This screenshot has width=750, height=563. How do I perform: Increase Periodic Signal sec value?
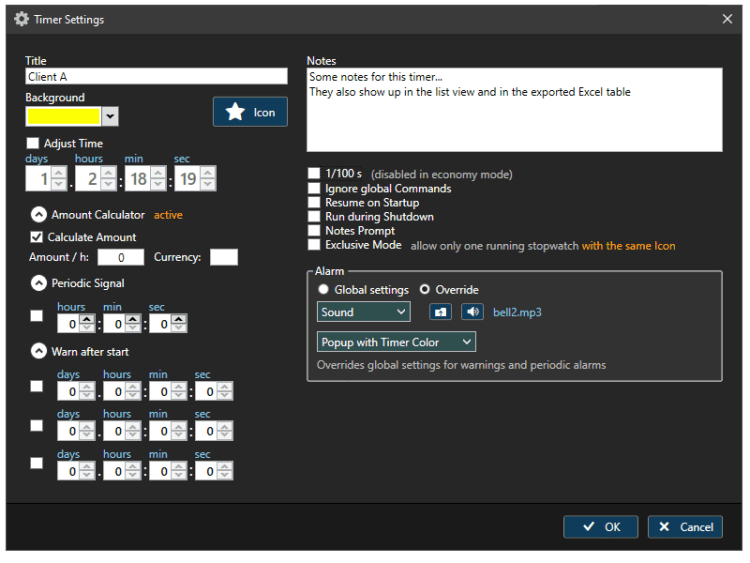point(178,320)
